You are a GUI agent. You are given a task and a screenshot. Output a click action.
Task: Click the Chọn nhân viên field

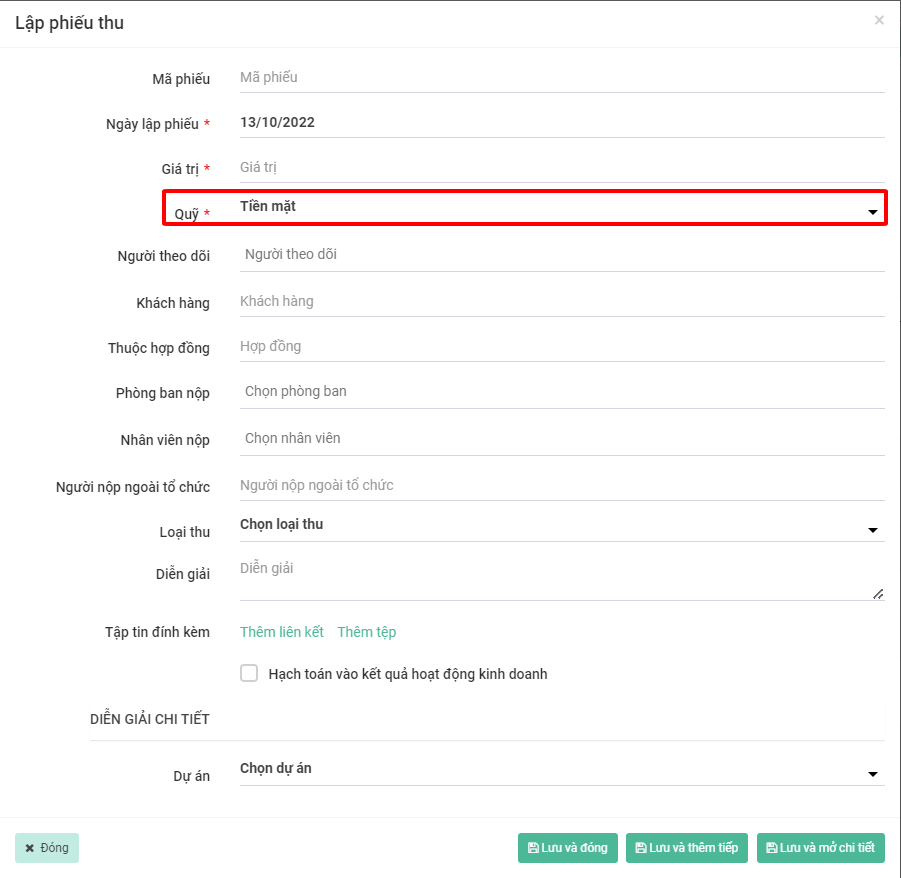560,439
